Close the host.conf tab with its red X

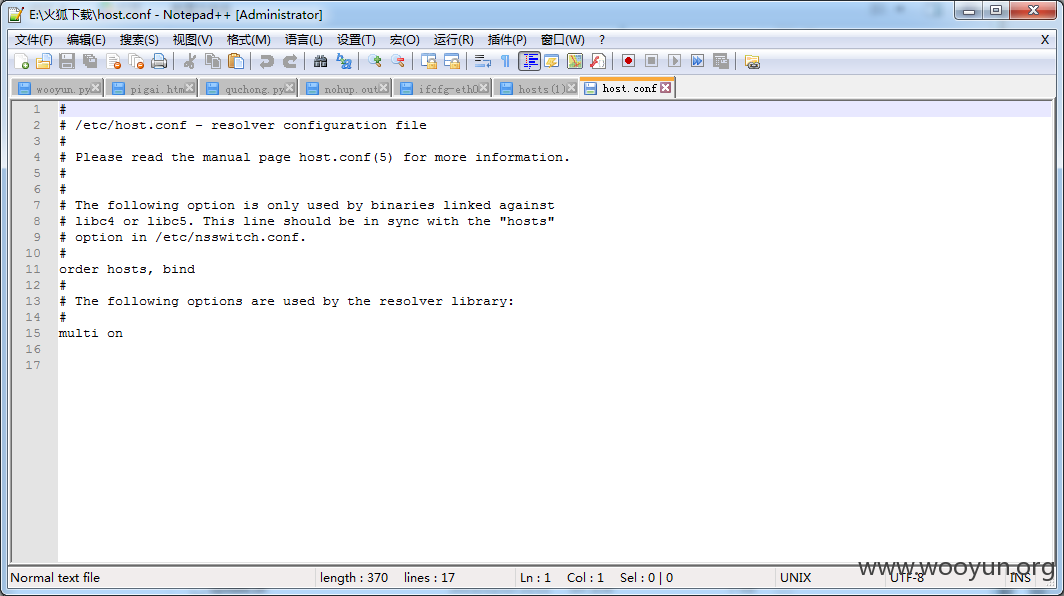pos(666,88)
